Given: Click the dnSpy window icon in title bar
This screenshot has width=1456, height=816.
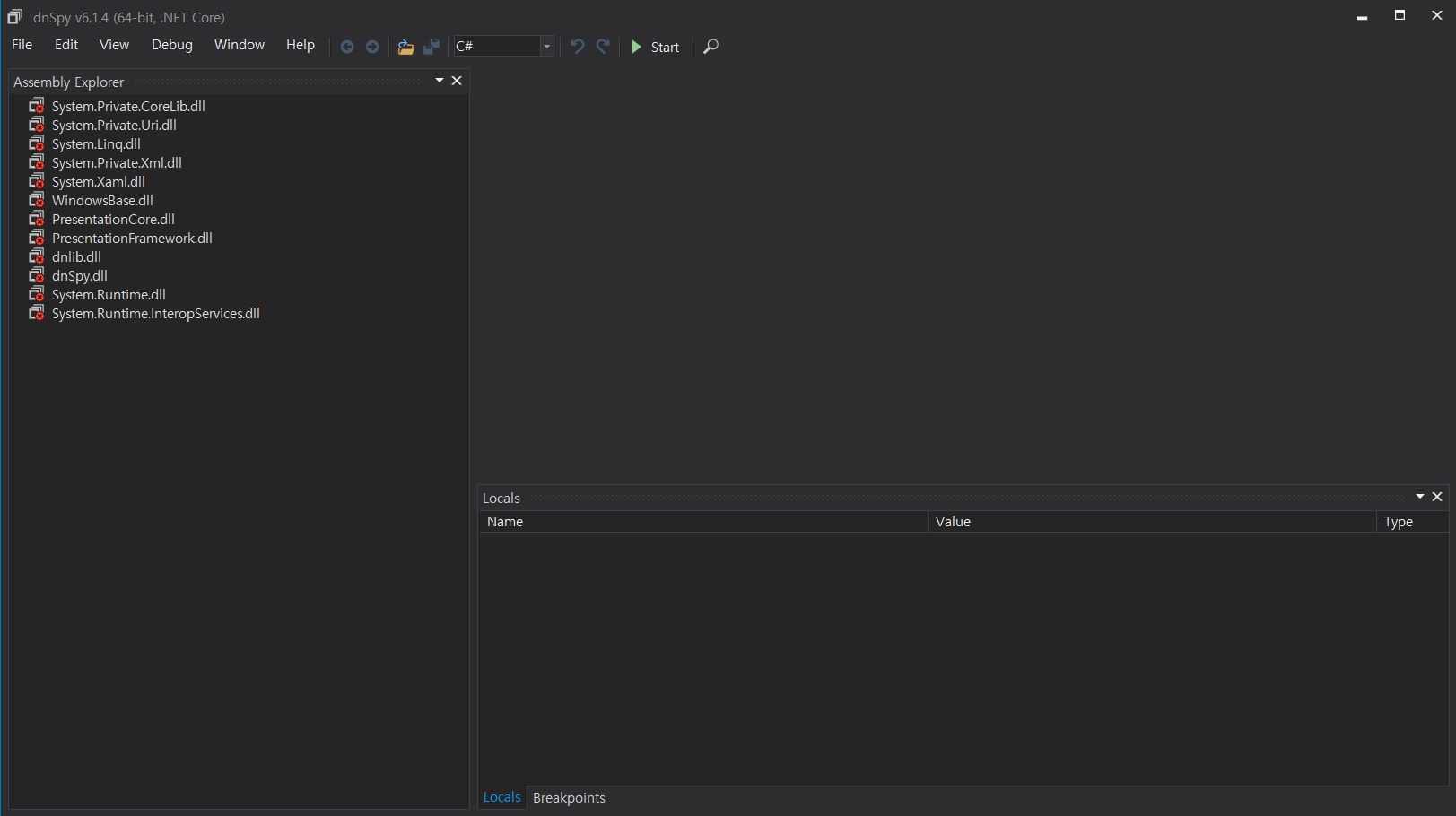Looking at the screenshot, I should click(x=15, y=16).
